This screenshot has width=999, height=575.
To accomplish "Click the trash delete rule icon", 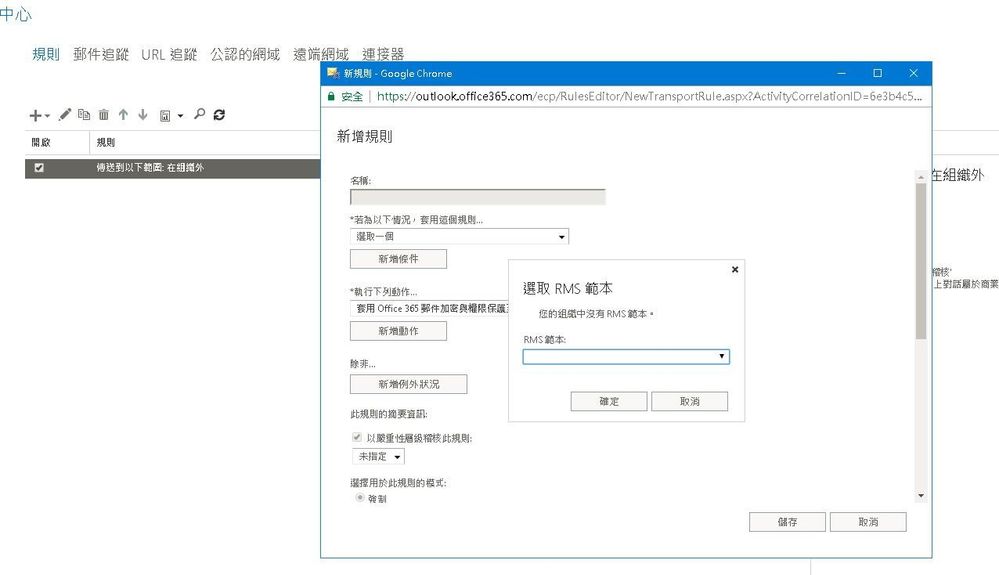I will pos(103,115).
